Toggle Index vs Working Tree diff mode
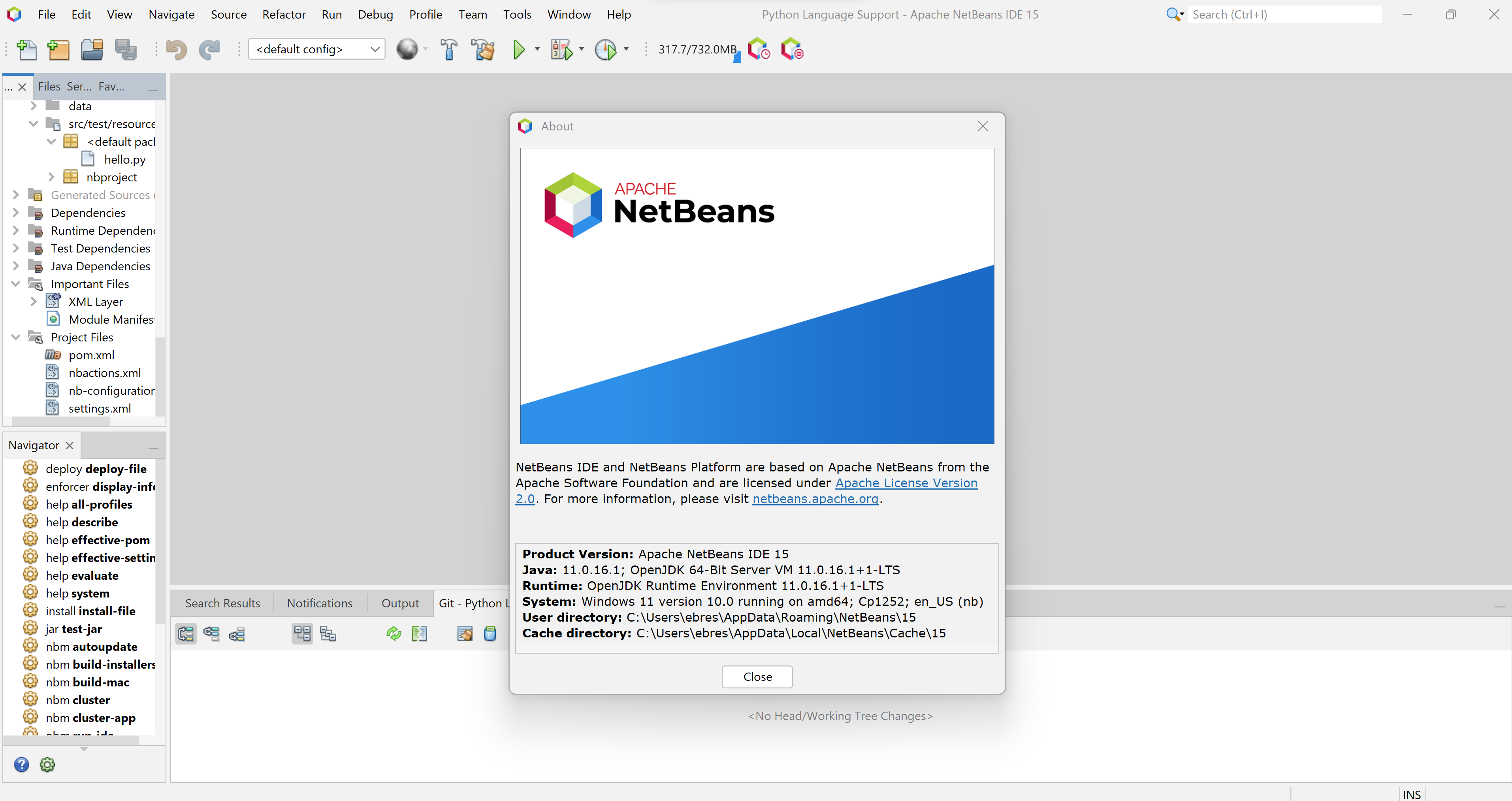The height and width of the screenshot is (801, 1512). (237, 633)
